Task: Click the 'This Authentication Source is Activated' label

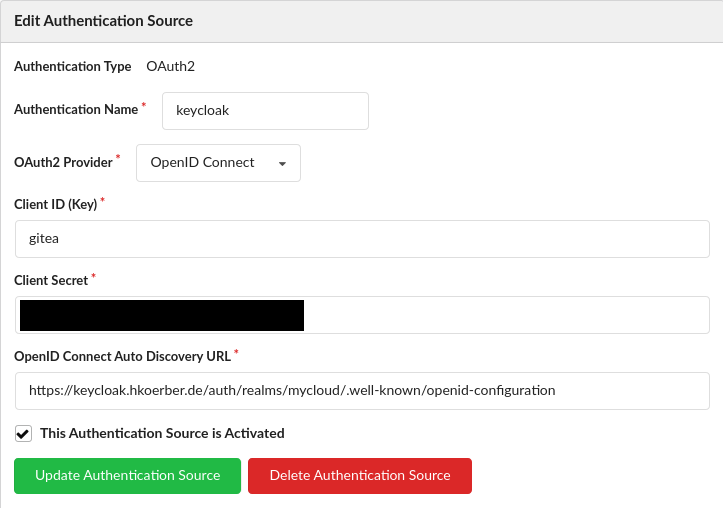Action: (162, 434)
